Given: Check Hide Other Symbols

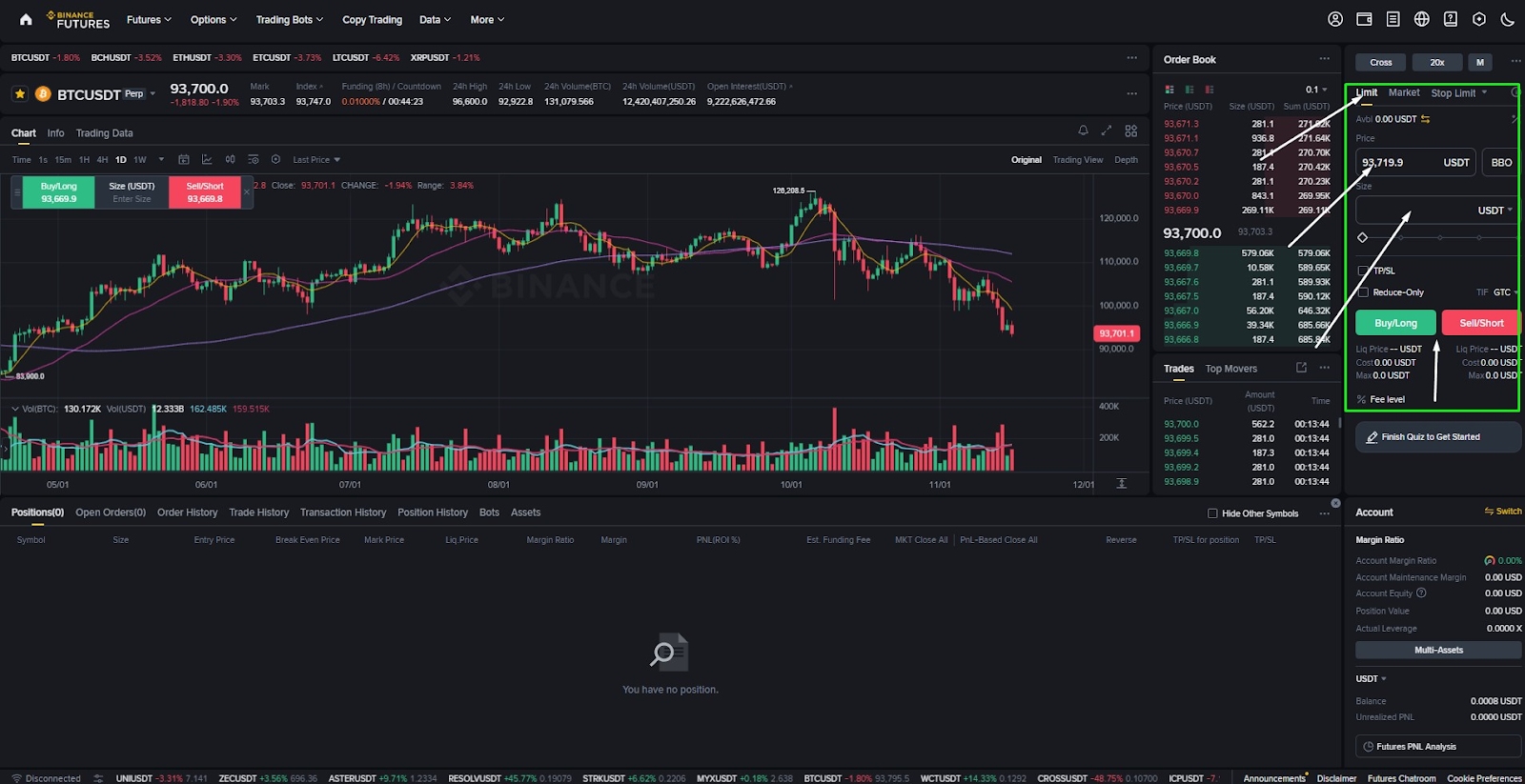Looking at the screenshot, I should (x=1212, y=513).
